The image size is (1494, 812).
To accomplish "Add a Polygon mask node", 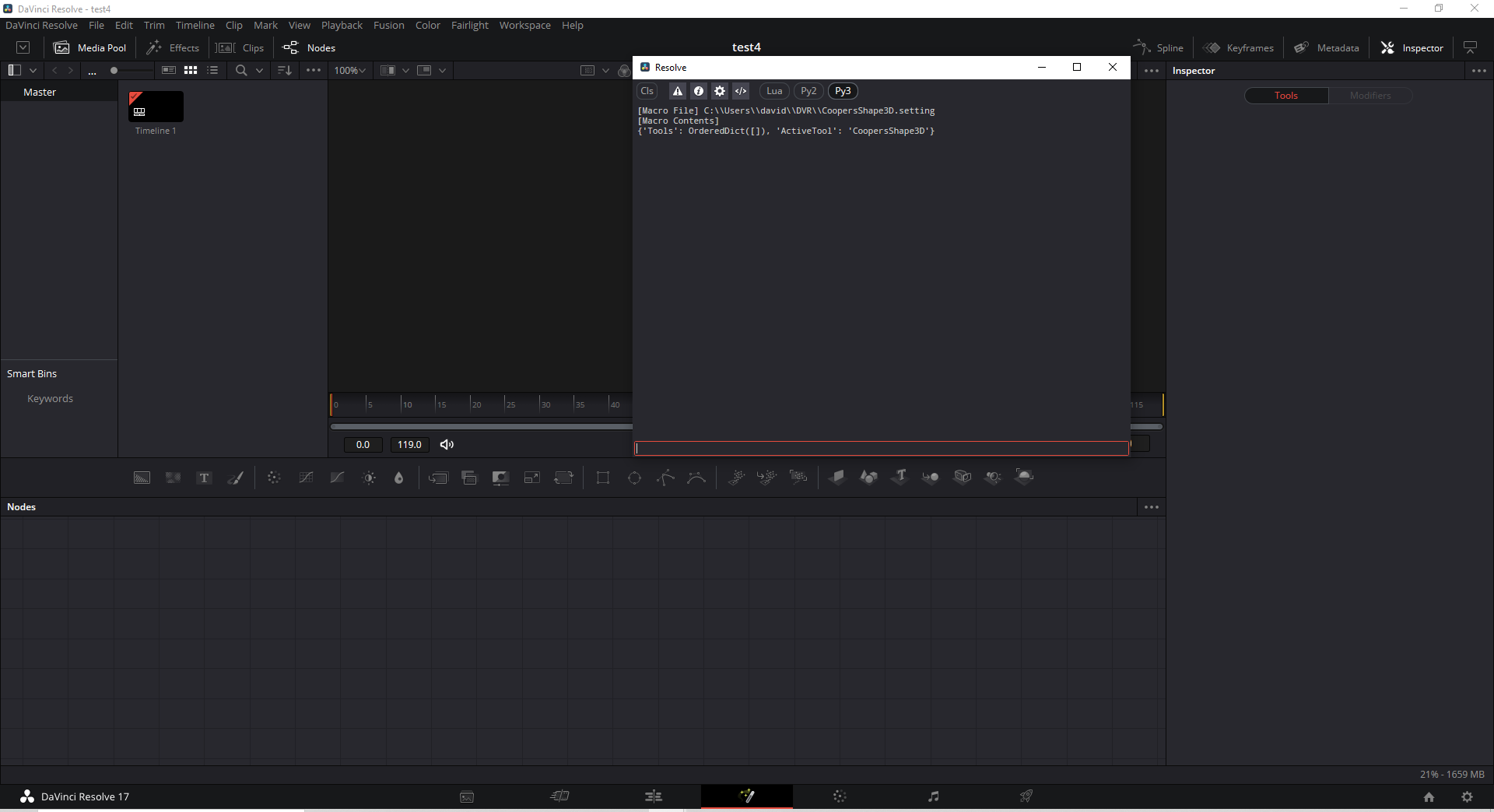I will [665, 478].
